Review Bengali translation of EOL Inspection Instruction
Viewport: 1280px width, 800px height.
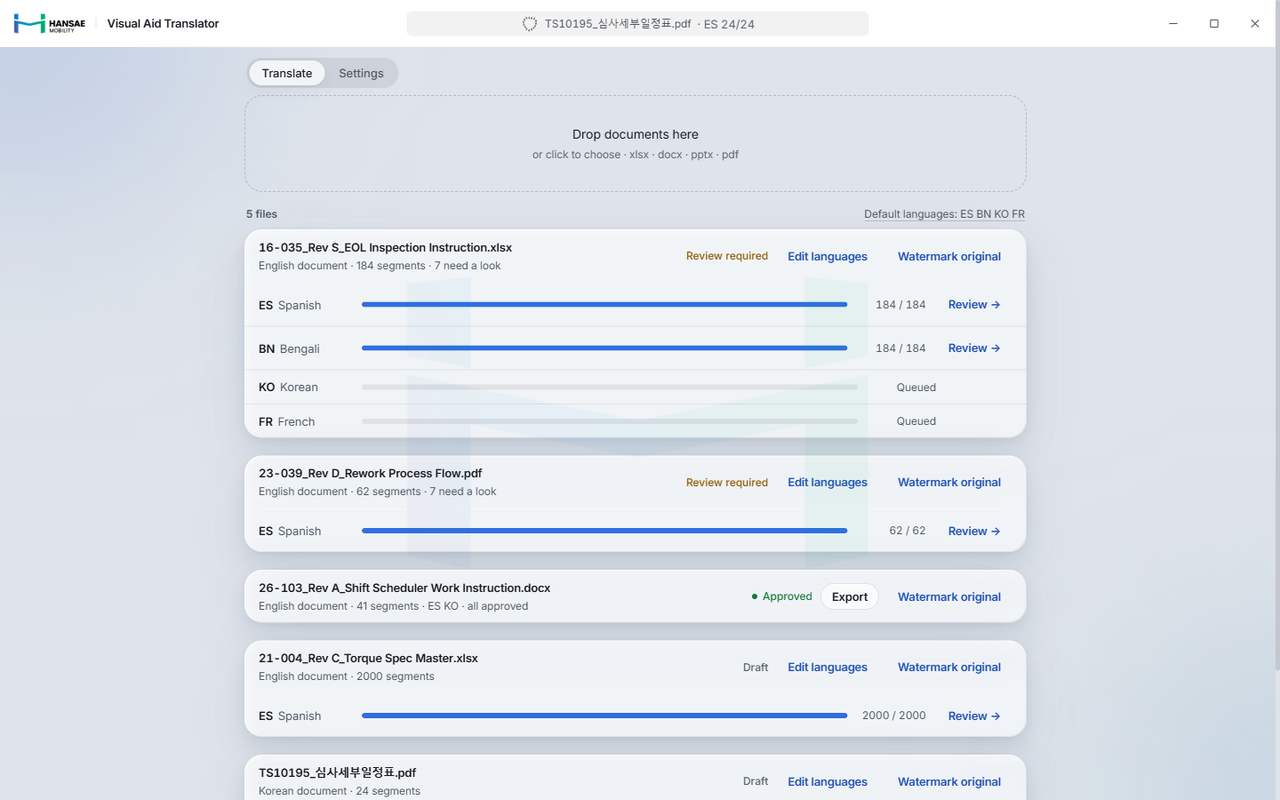click(x=974, y=348)
